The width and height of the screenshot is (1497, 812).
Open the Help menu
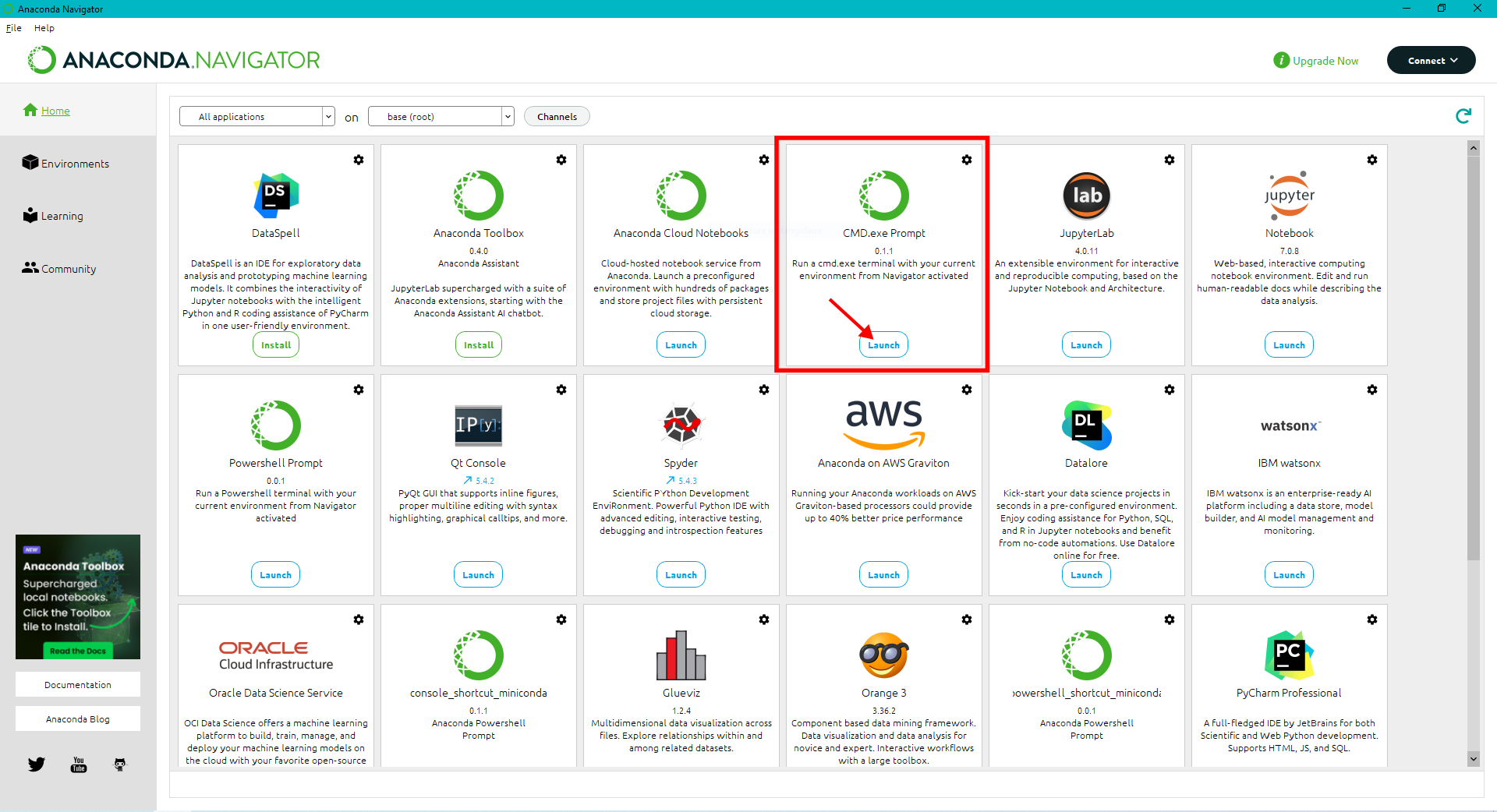pos(44,28)
